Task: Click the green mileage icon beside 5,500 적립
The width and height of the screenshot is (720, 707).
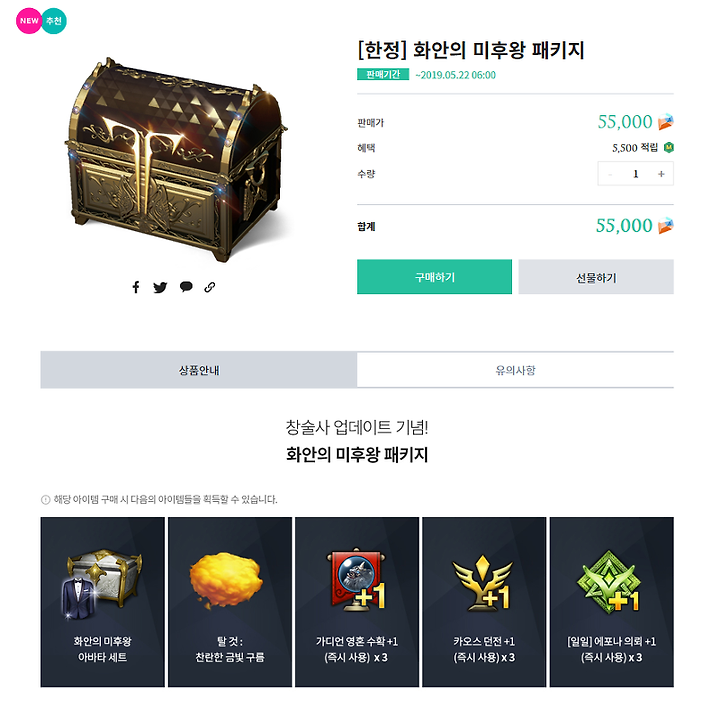Action: pyautogui.click(x=669, y=147)
